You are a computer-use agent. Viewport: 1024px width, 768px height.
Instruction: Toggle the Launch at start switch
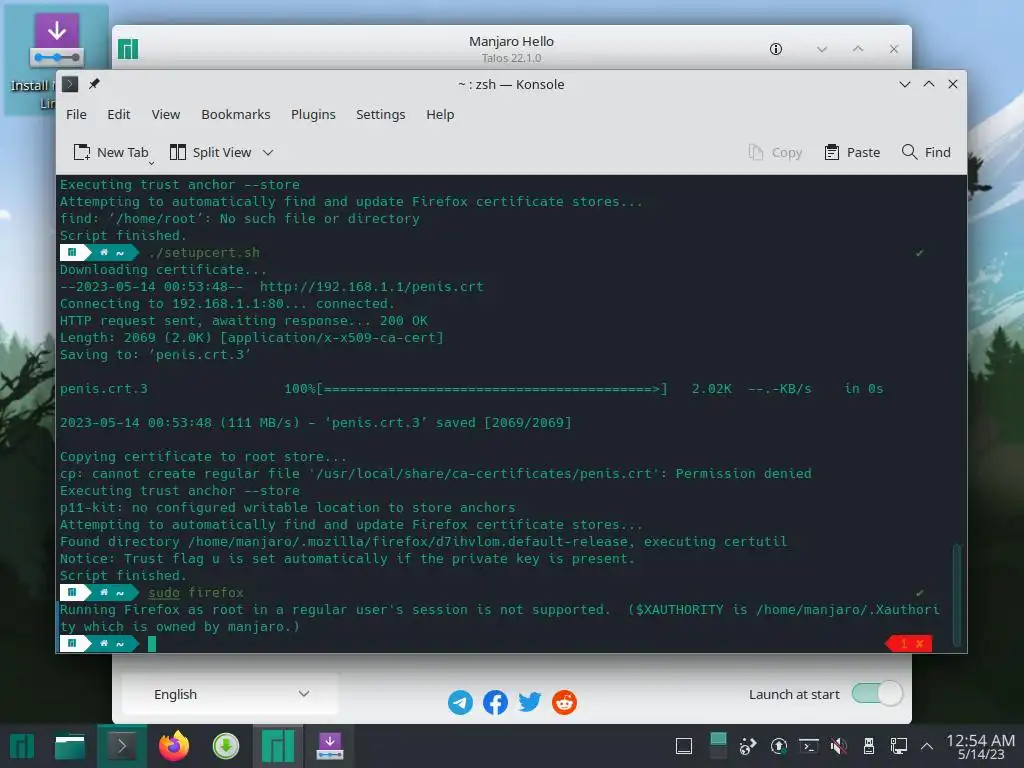877,694
